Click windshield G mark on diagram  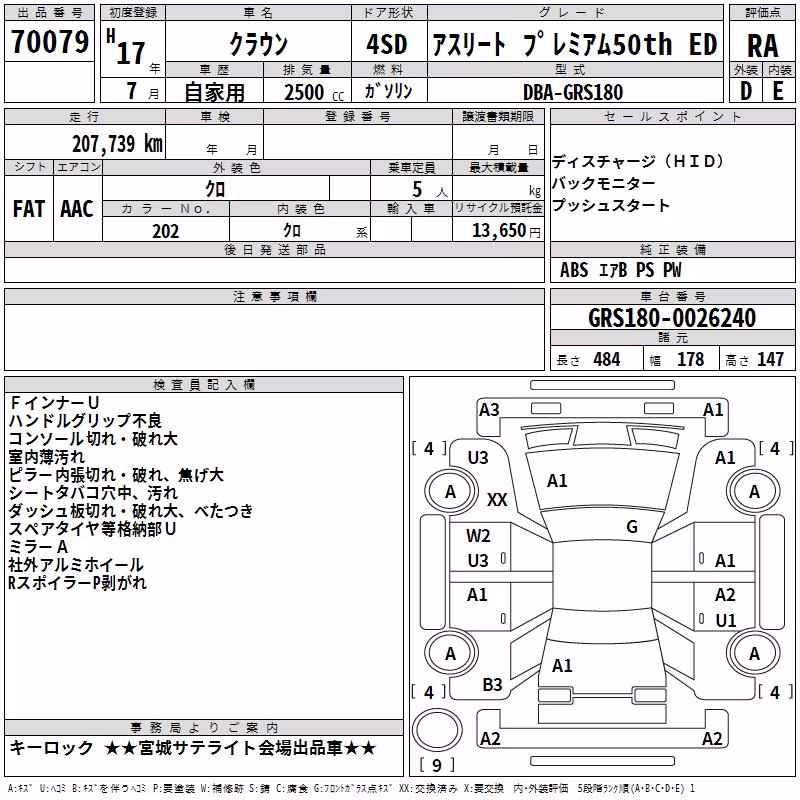click(632, 527)
